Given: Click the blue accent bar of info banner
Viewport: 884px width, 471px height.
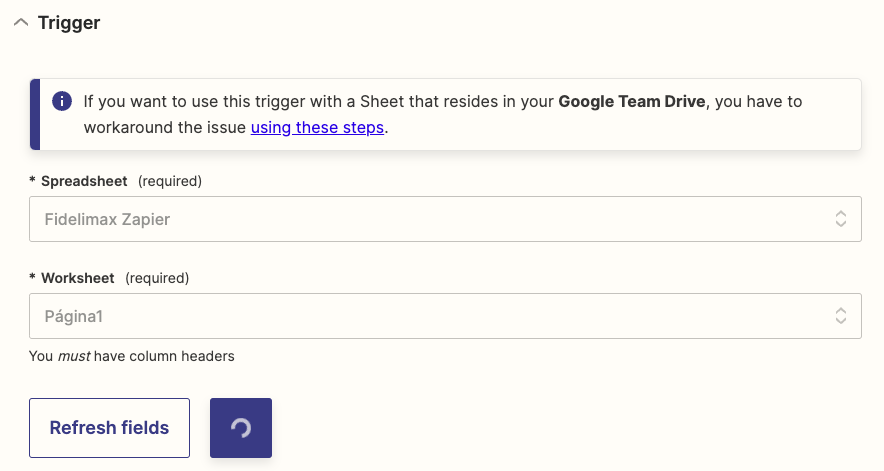Looking at the screenshot, I should (35, 115).
